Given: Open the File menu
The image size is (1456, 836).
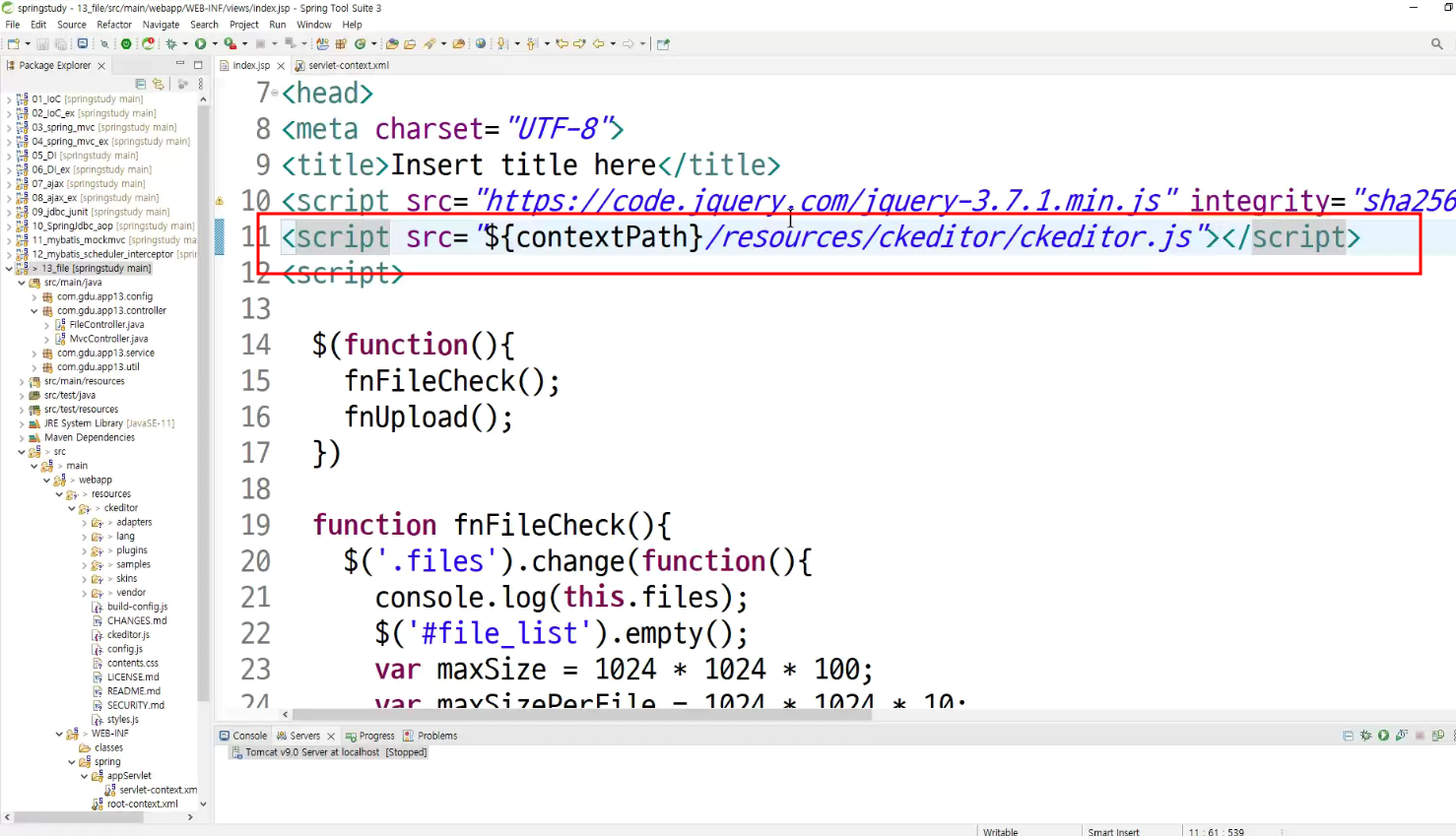Looking at the screenshot, I should tap(13, 25).
